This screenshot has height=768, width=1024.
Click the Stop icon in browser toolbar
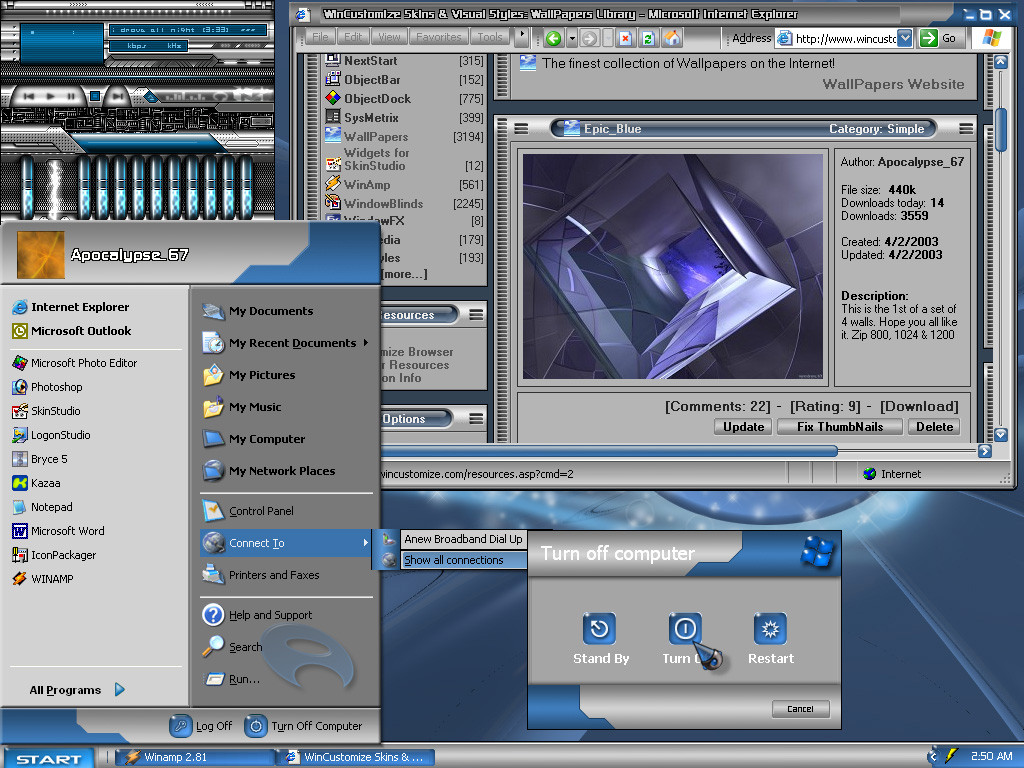625,39
